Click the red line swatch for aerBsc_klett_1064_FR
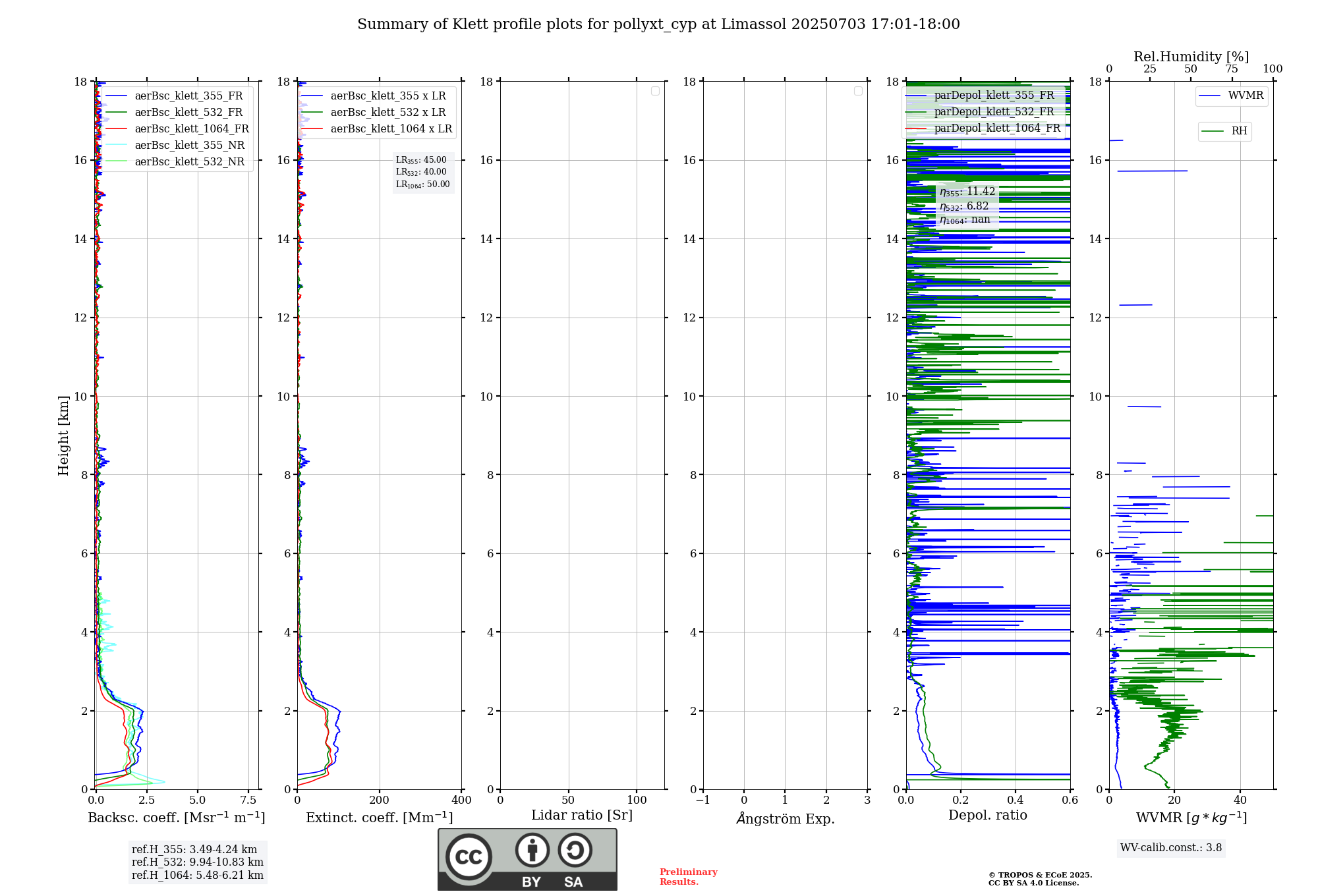The height and width of the screenshot is (896, 1318). pos(116,129)
